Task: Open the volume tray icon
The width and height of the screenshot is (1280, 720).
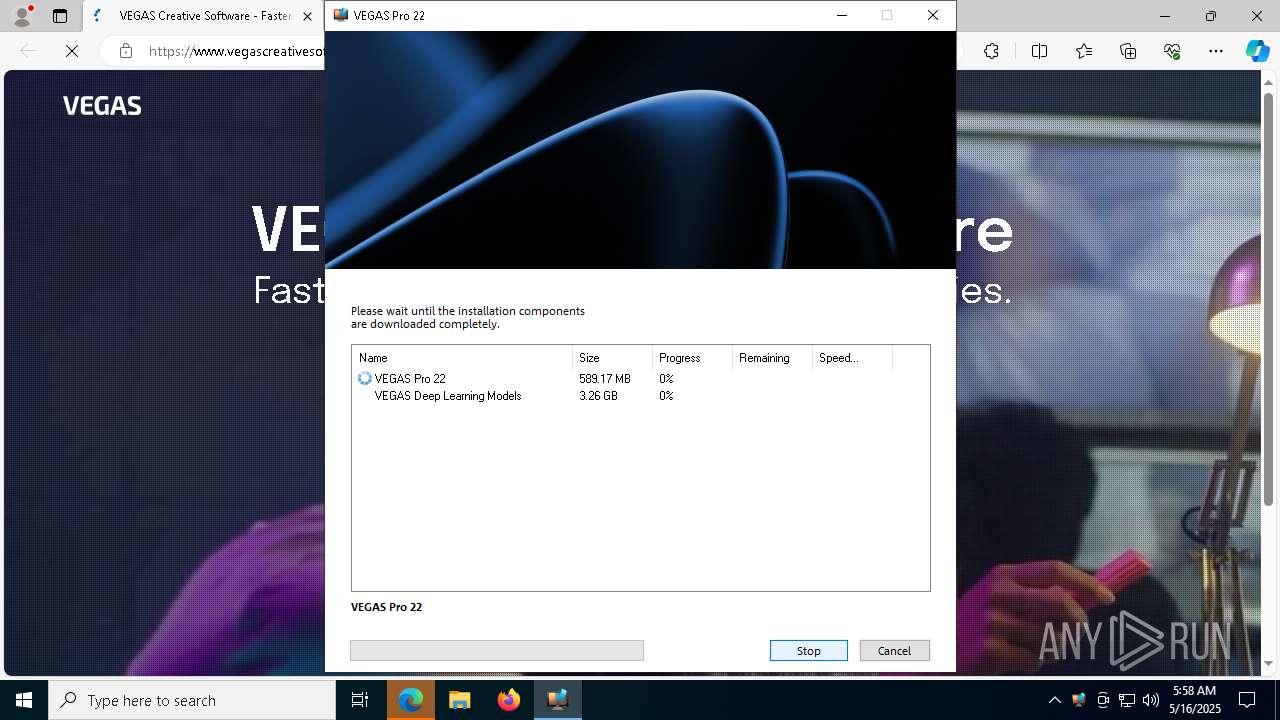Action: (1151, 700)
